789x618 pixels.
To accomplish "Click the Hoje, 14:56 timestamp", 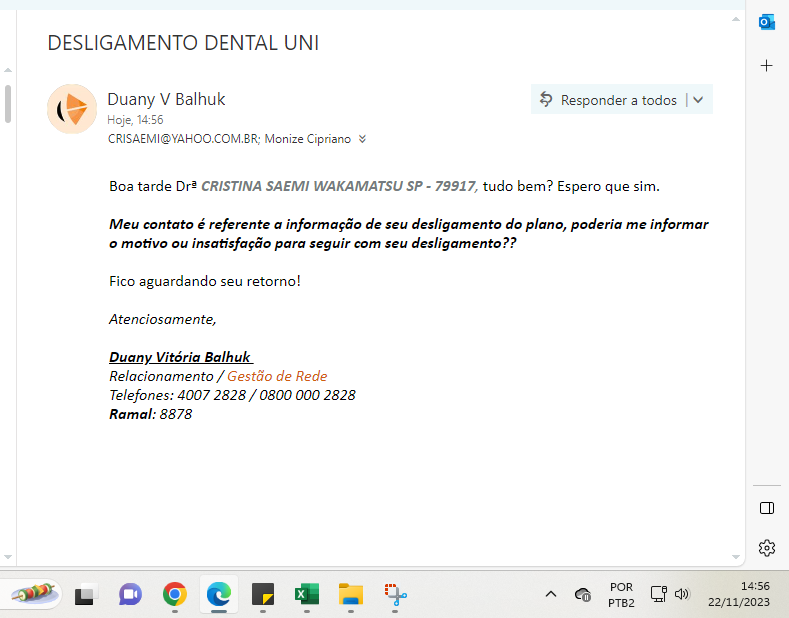I will point(135,120).
